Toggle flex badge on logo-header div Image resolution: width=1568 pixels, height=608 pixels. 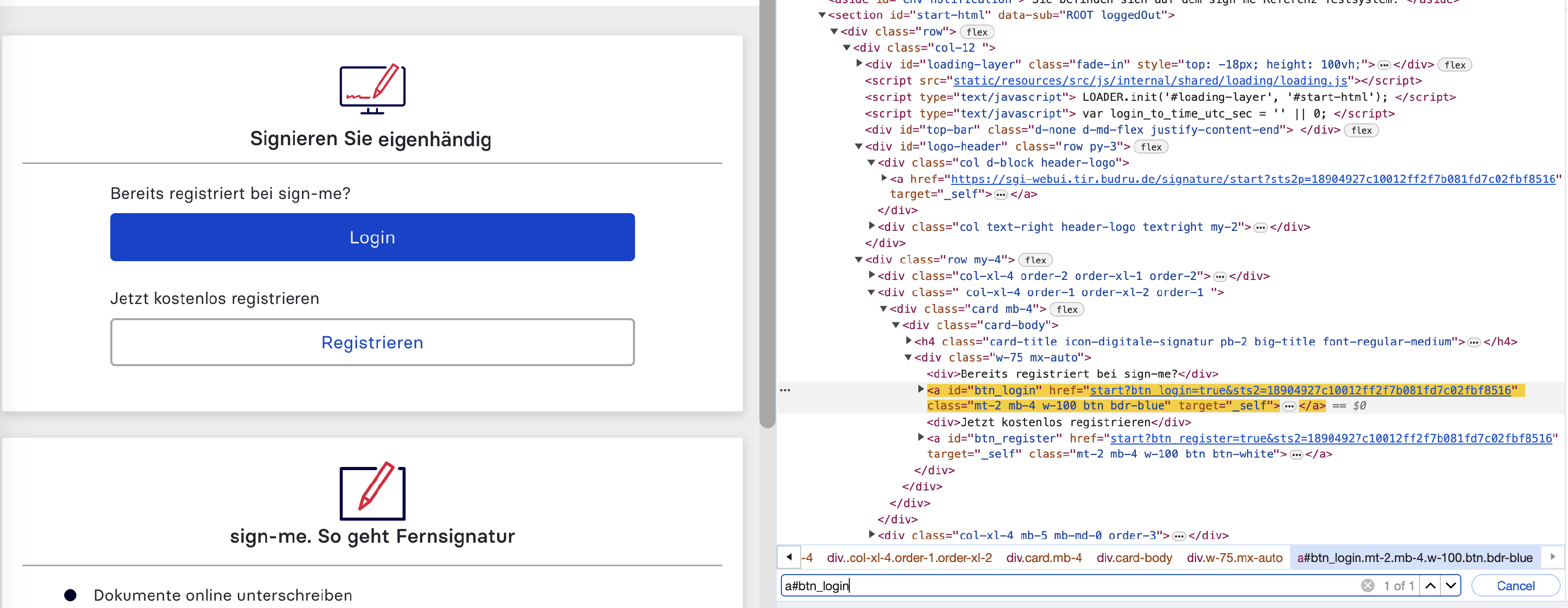1150,147
